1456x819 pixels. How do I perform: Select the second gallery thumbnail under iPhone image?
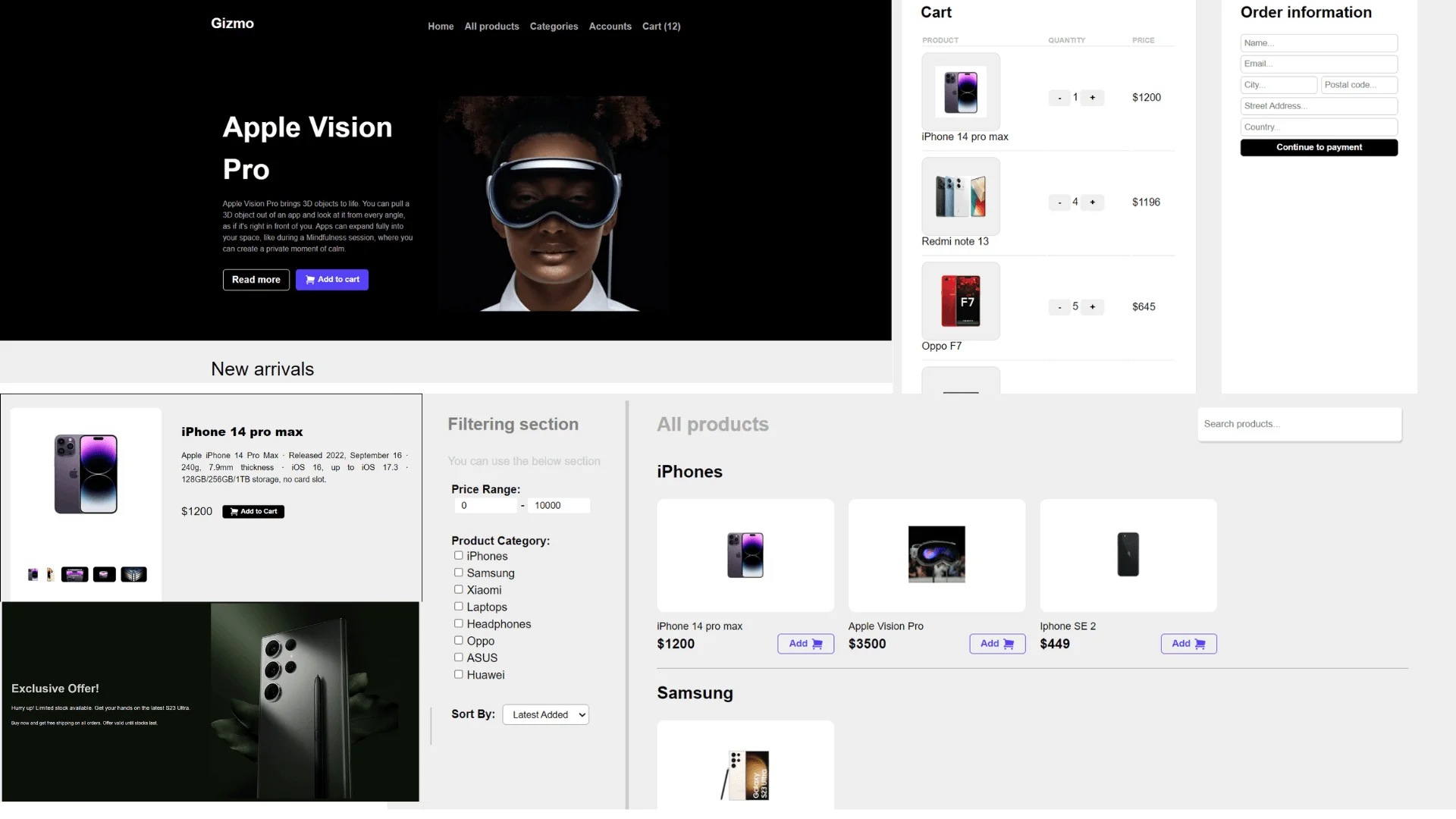click(50, 575)
